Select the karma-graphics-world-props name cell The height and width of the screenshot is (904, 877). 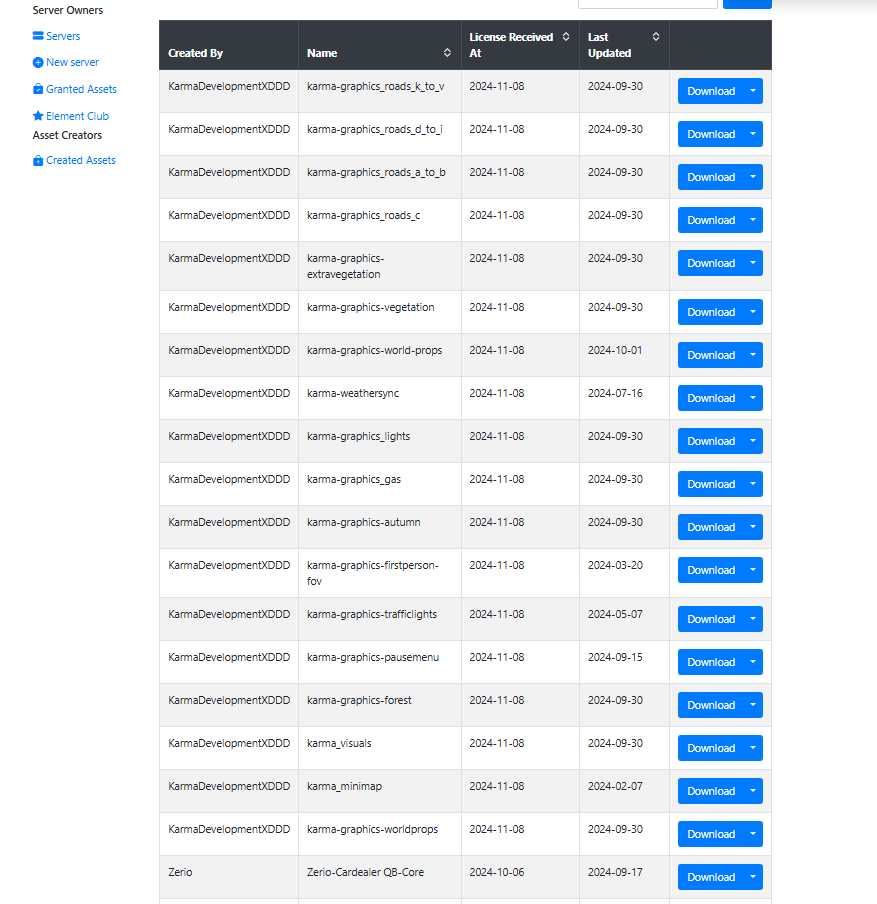(379, 355)
